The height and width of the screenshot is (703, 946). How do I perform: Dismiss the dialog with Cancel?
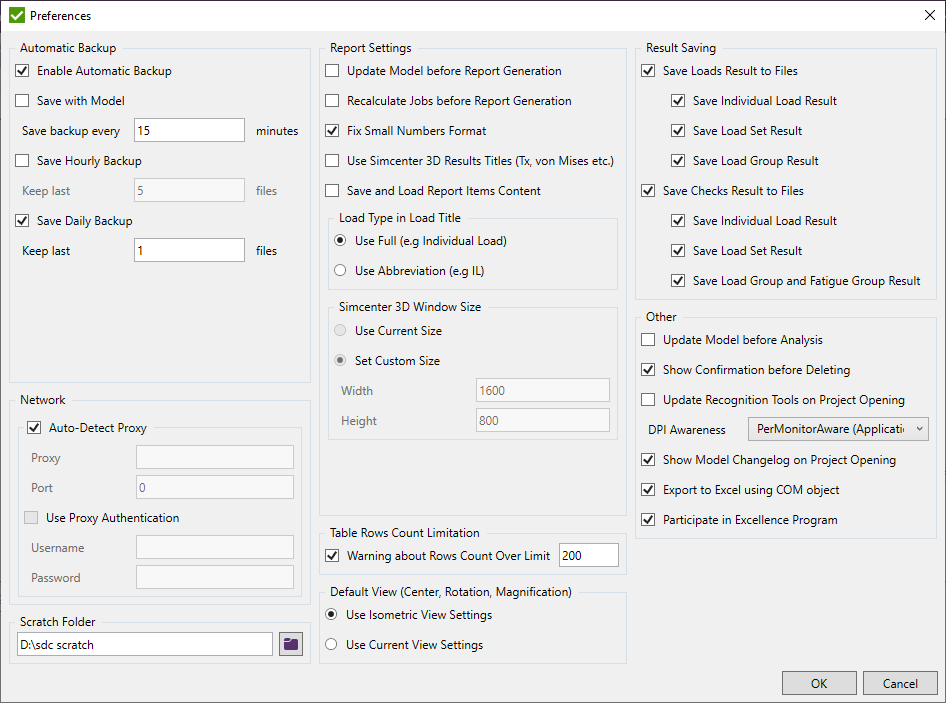tap(900, 683)
